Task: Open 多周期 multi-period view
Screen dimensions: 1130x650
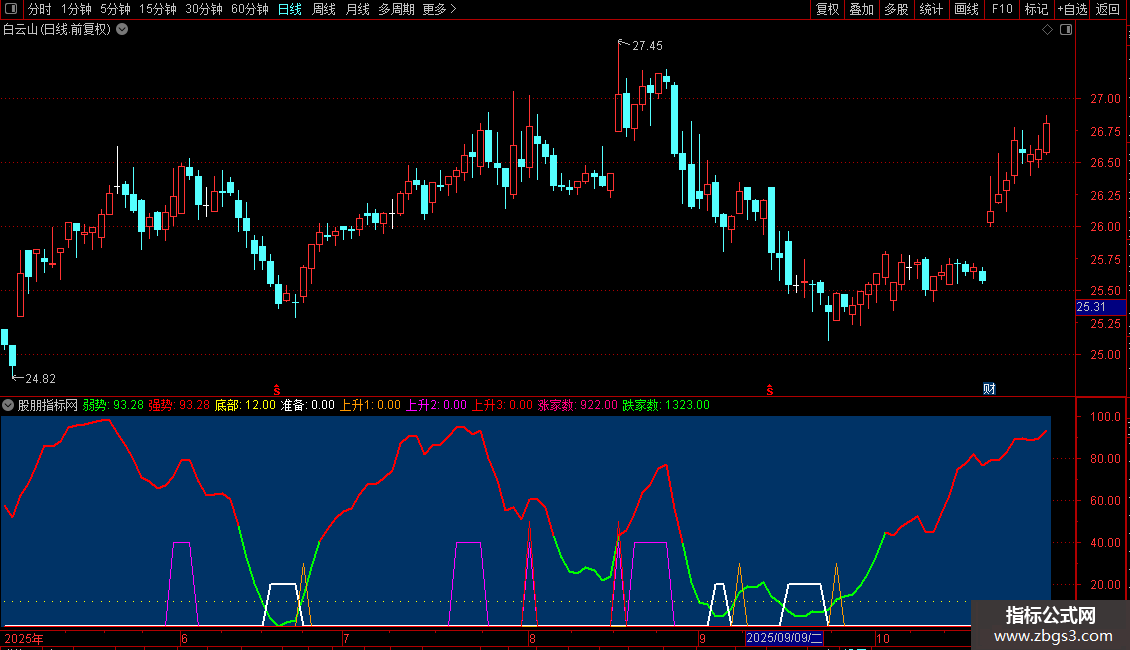Action: [396, 9]
